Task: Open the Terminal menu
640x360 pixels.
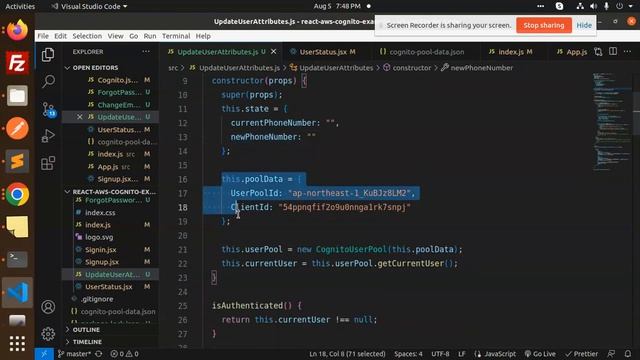Action: click(x=176, y=36)
